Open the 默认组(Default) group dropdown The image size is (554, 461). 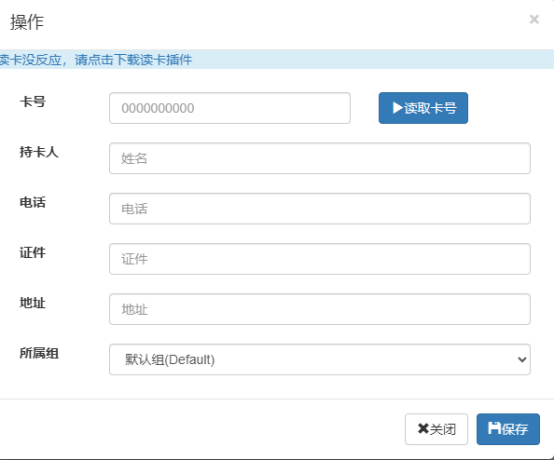[320, 360]
